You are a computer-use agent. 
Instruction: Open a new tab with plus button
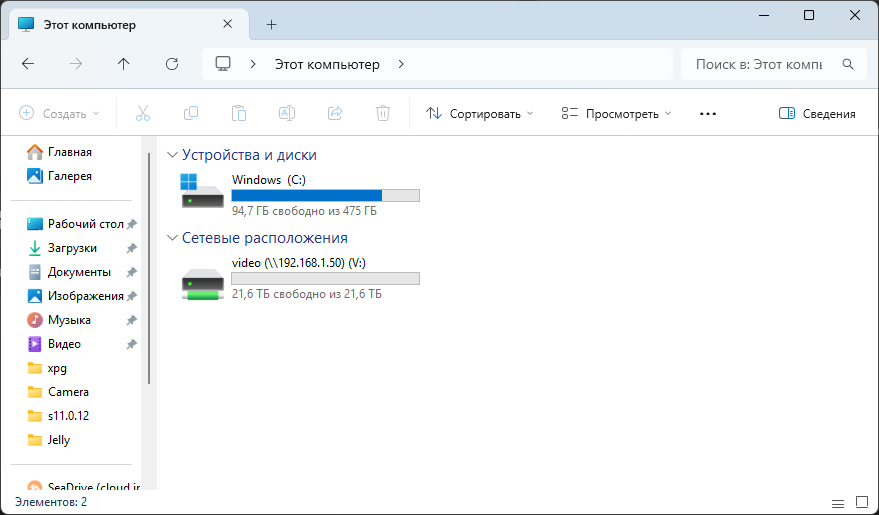[271, 24]
